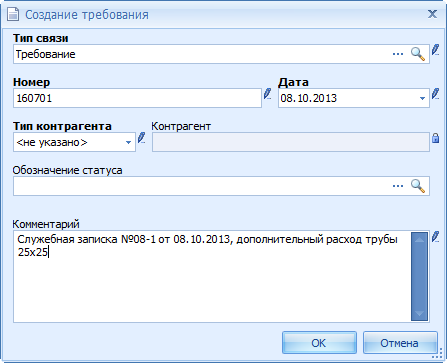Click the comment scrollbar down arrow
Screen dimensions: 447x363
tap(419, 313)
